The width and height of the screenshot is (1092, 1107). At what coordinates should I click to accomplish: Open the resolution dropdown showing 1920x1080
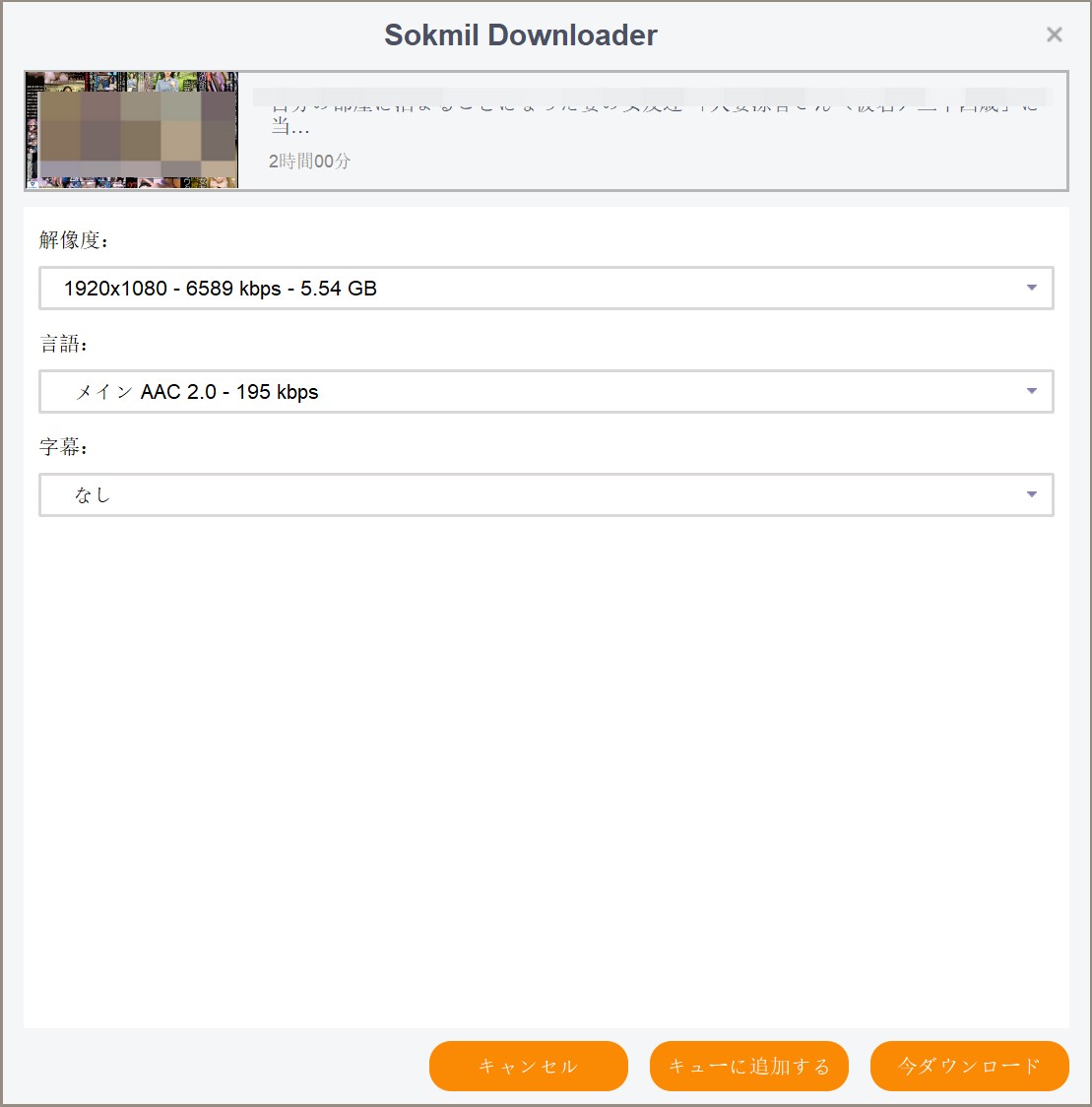[x=546, y=288]
